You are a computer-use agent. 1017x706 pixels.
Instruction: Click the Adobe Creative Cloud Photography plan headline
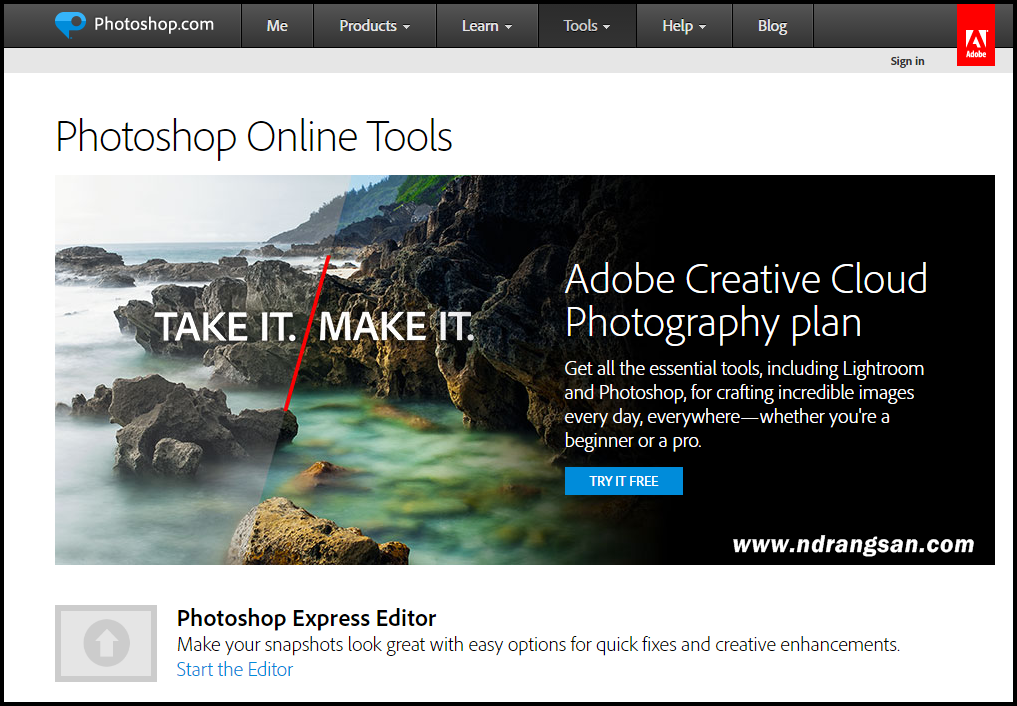746,301
